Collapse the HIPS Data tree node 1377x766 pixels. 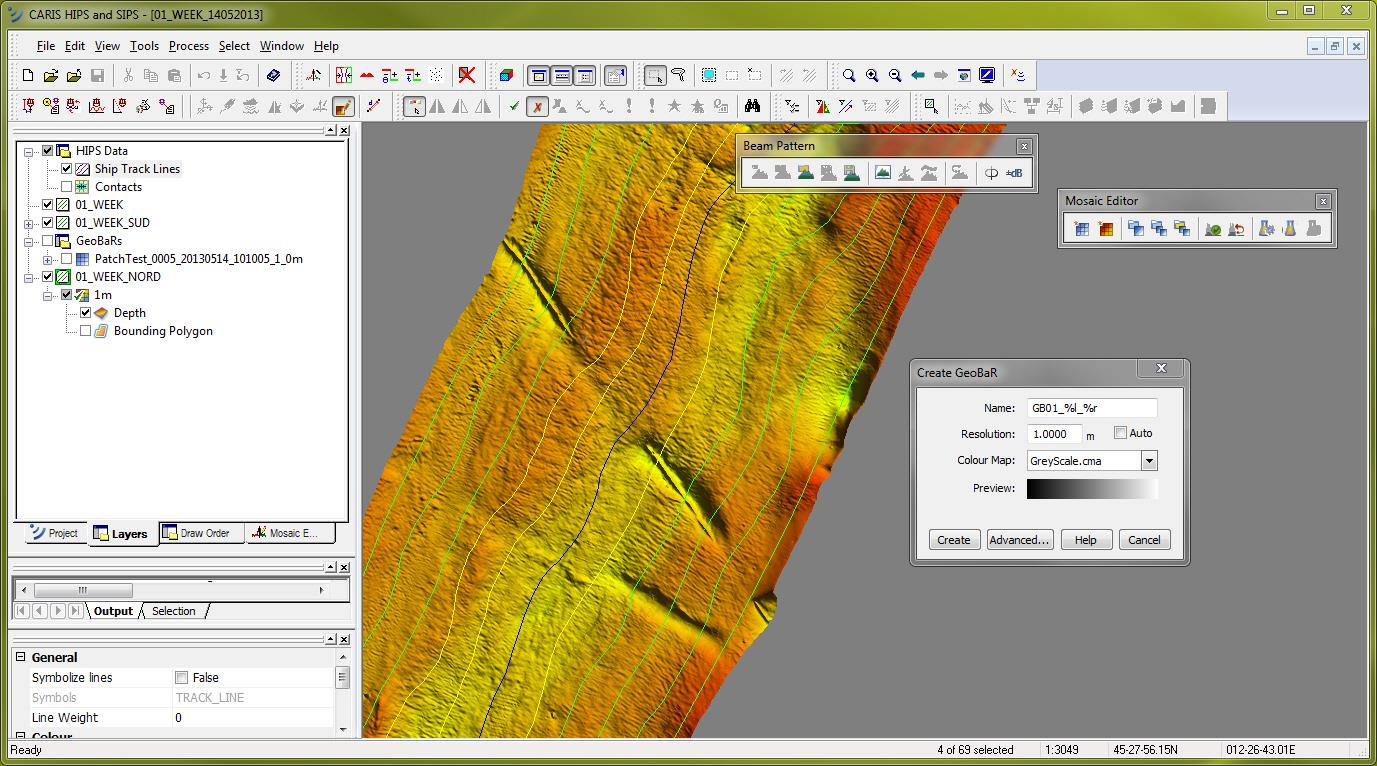coord(29,151)
